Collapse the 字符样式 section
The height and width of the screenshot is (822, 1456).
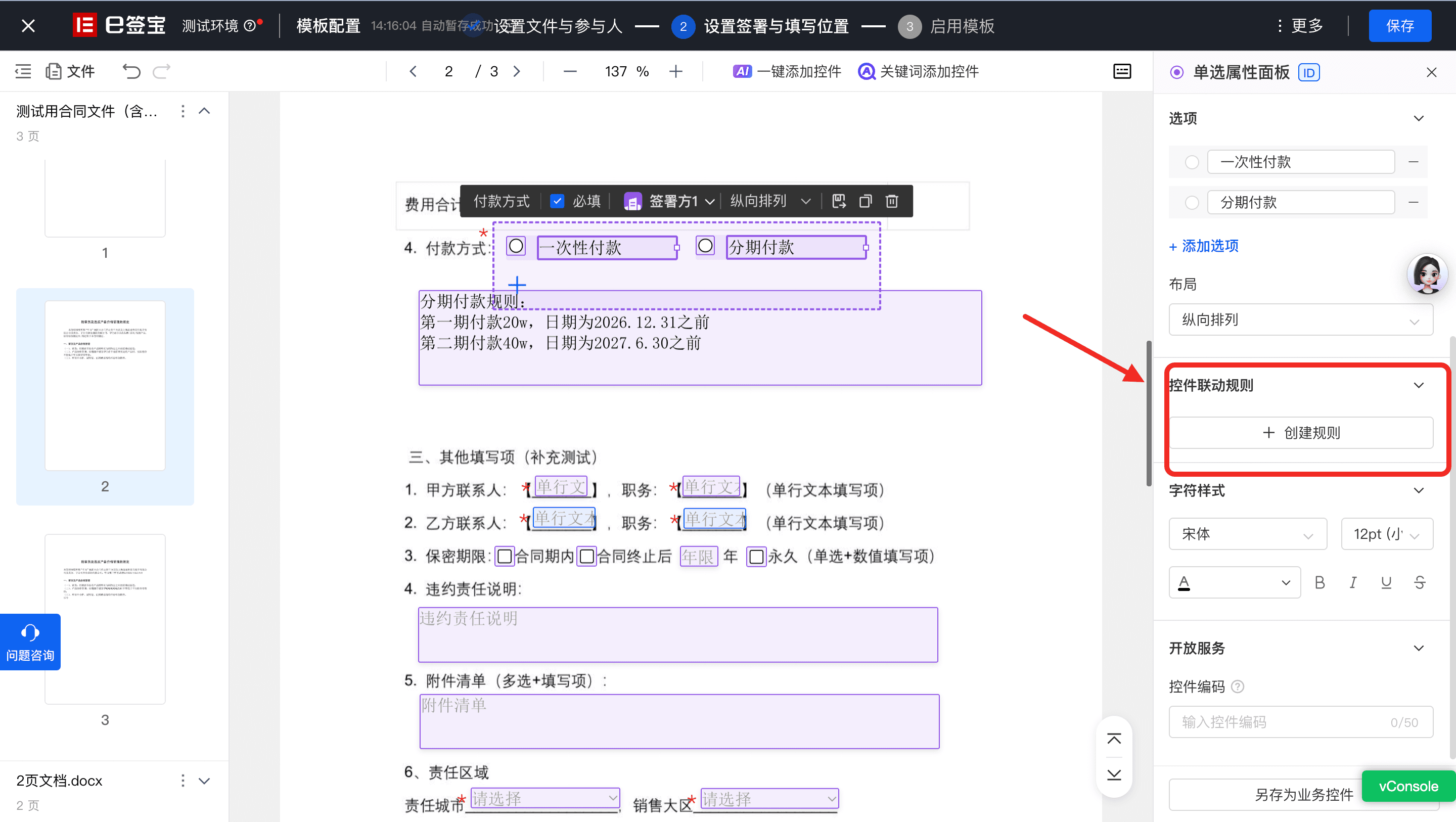click(1419, 490)
